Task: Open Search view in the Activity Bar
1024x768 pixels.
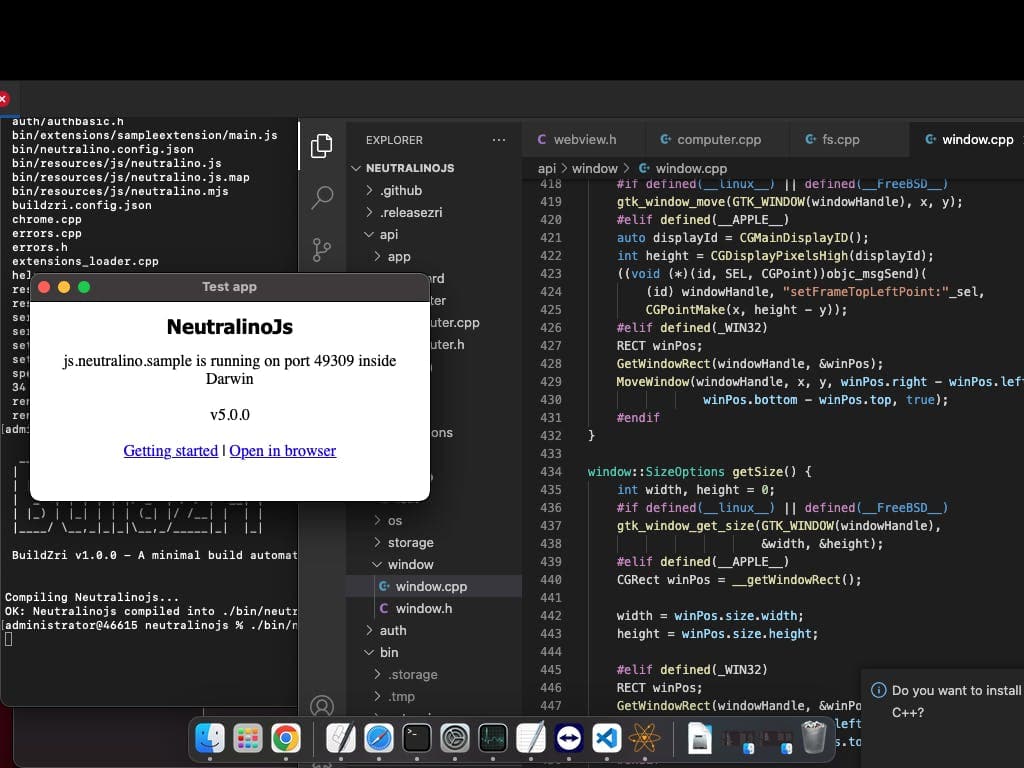Action: [x=322, y=198]
